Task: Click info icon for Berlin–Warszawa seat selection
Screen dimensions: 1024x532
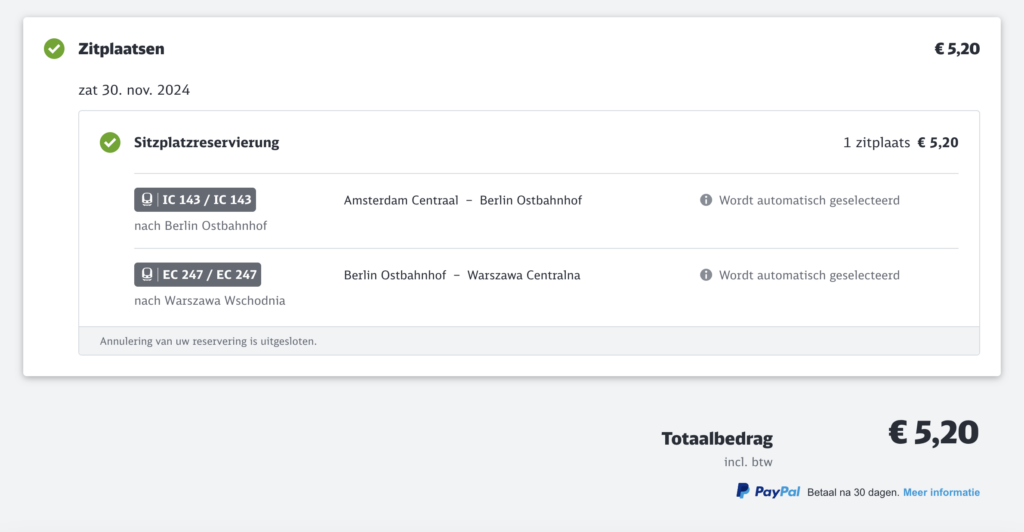Action: (706, 275)
